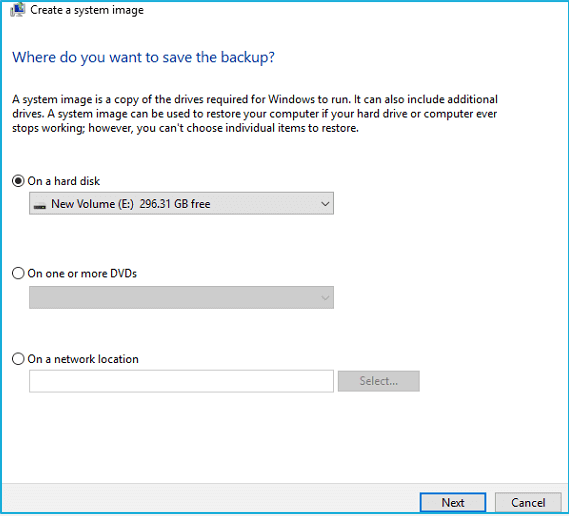This screenshot has width=569, height=516.
Task: Click the 296.31 GB free text in the dropdown
Action: coord(175,204)
